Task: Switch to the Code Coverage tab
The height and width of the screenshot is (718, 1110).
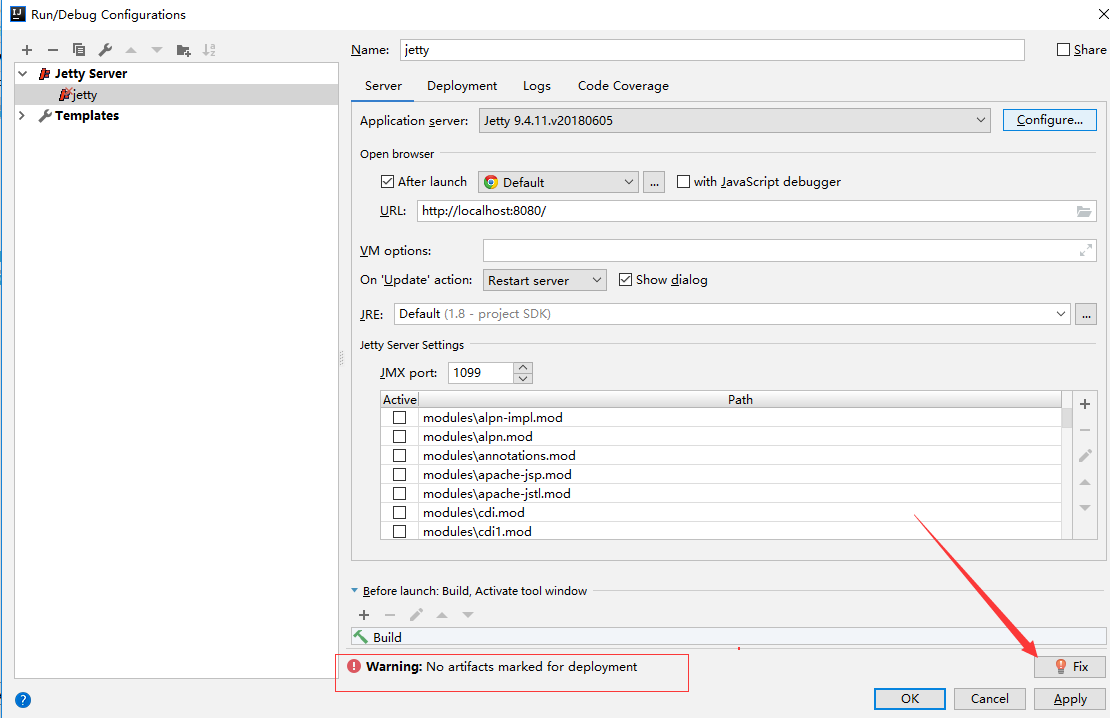Action: coord(623,86)
